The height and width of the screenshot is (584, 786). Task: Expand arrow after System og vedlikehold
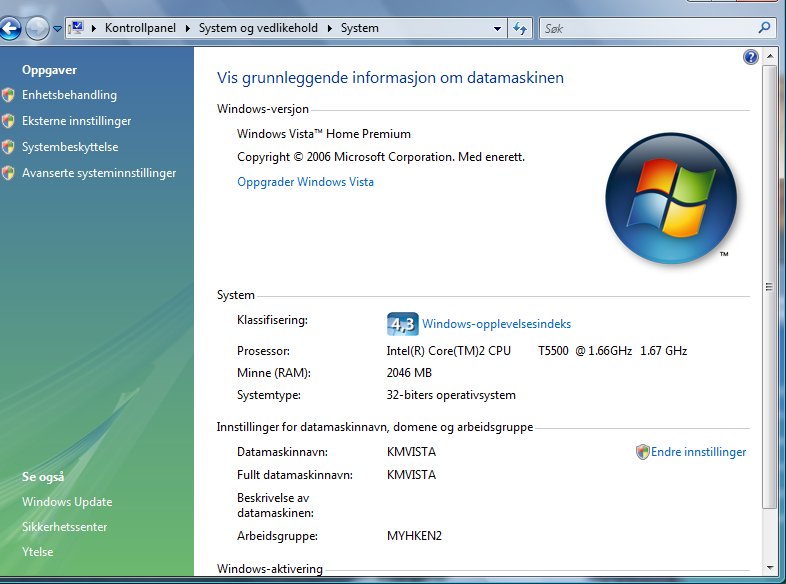(330, 28)
